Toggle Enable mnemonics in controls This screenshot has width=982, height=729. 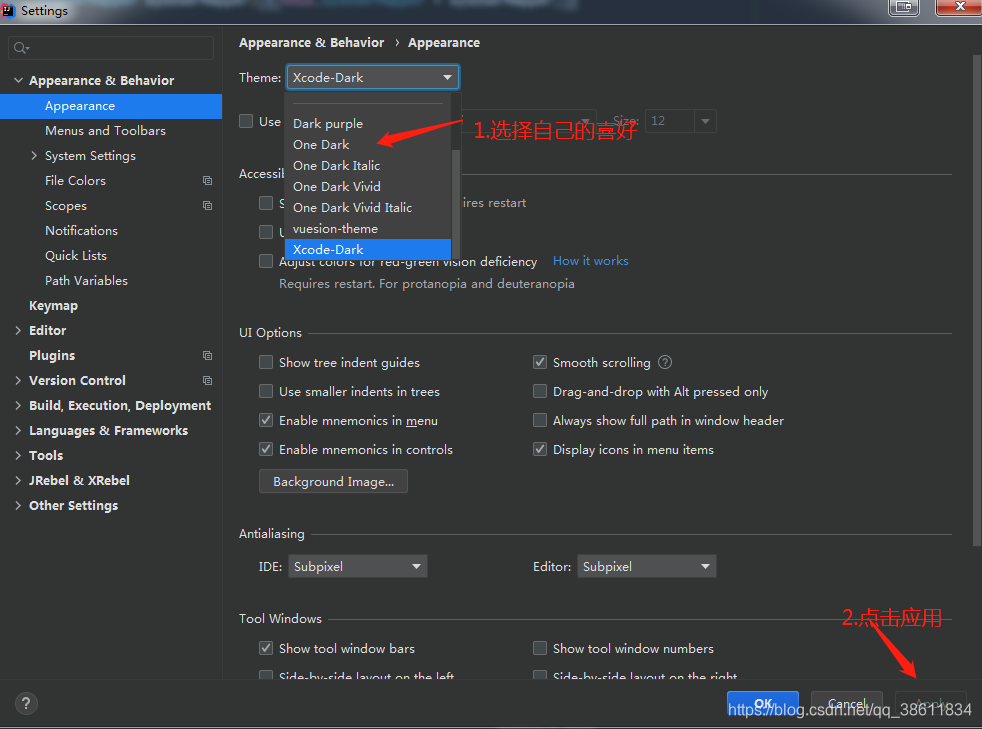coord(266,449)
